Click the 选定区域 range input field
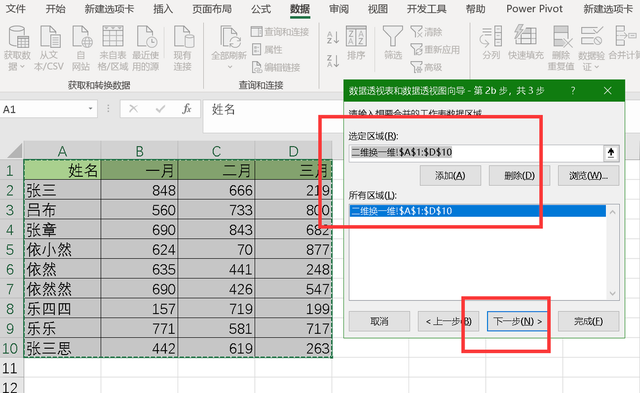The image size is (640, 393). pos(476,153)
